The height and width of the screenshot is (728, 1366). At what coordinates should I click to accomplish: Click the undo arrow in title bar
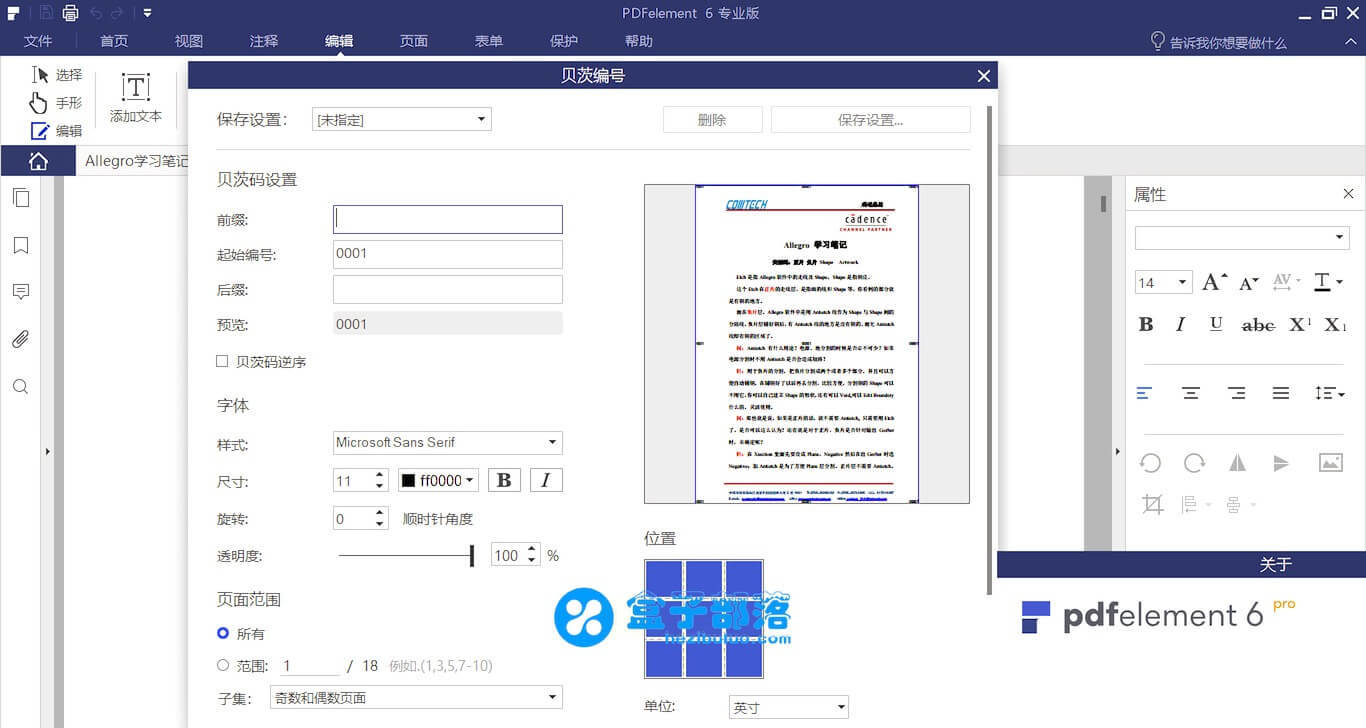(96, 13)
